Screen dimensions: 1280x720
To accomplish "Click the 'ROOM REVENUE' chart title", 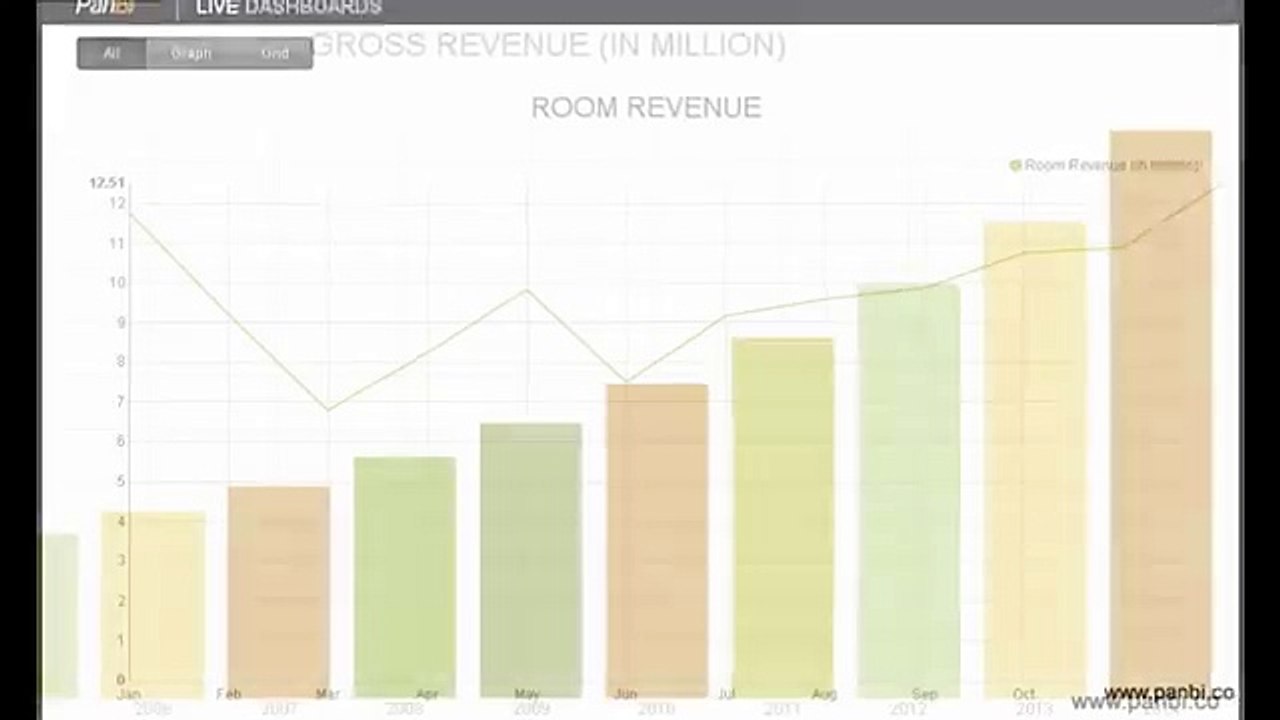I will coord(646,108).
